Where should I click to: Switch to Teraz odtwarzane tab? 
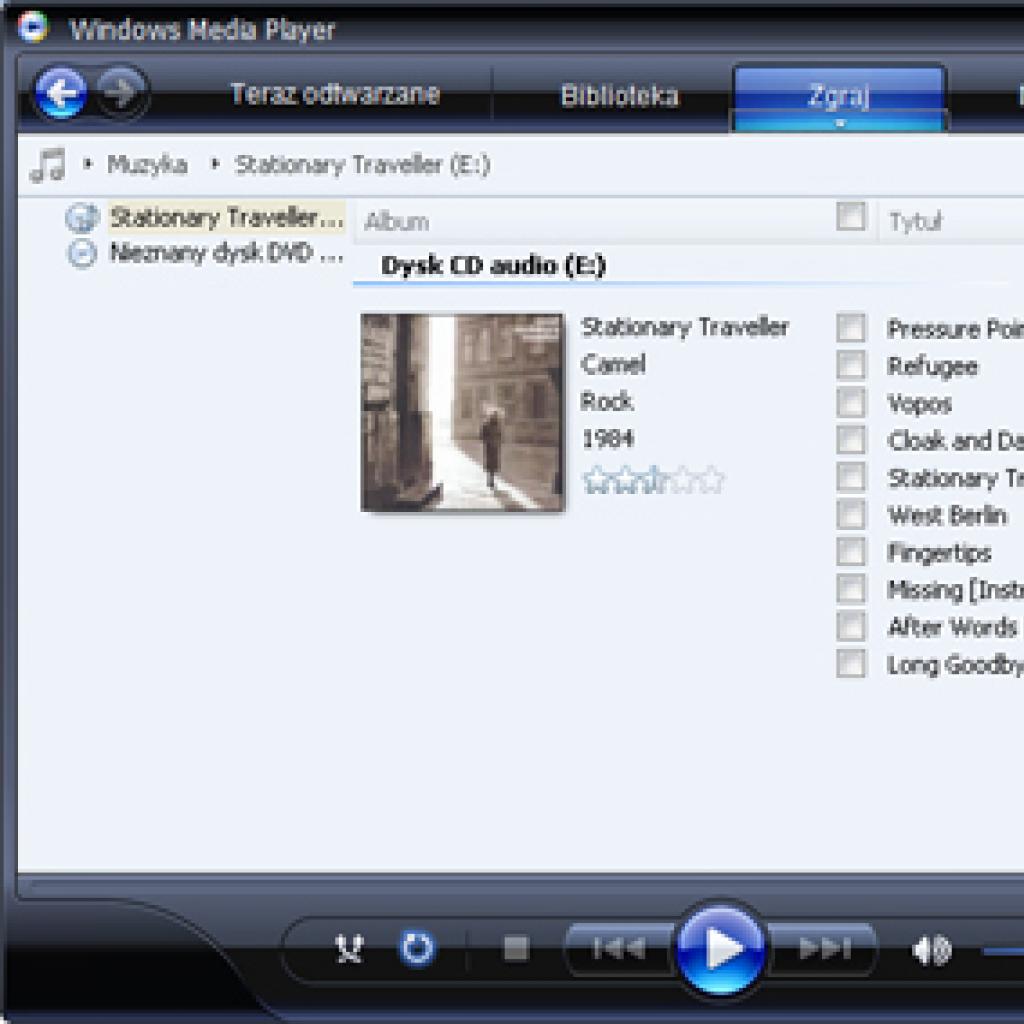(335, 95)
